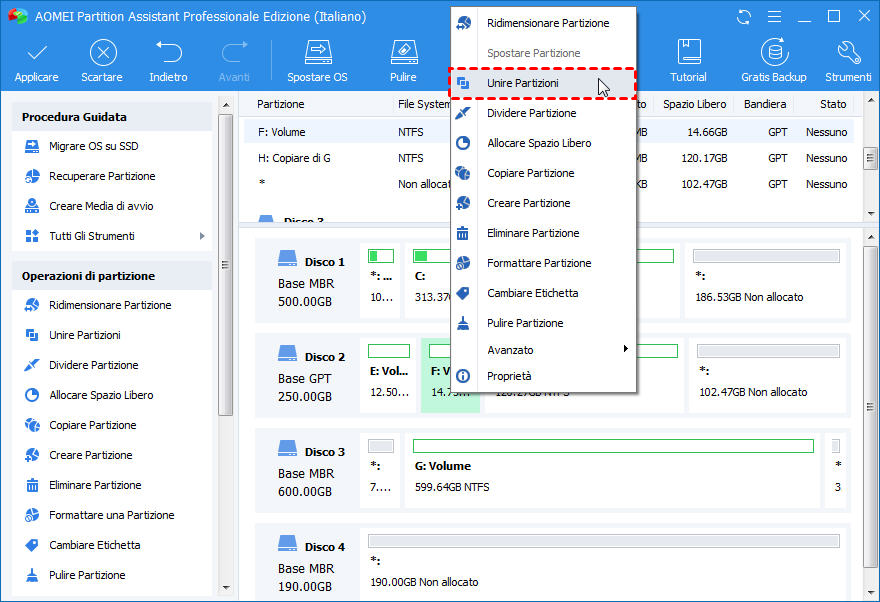Screen dimensions: 880x602
Task: Choose Formattare Partizione from context menu
Action: click(543, 263)
